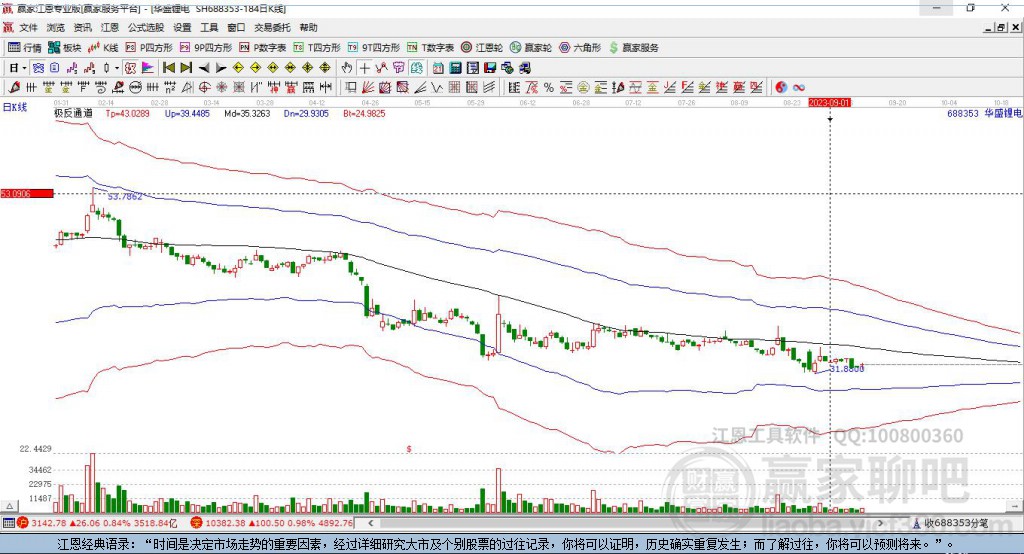
Task: Click the 53.0906 red price label
Action: (27, 193)
